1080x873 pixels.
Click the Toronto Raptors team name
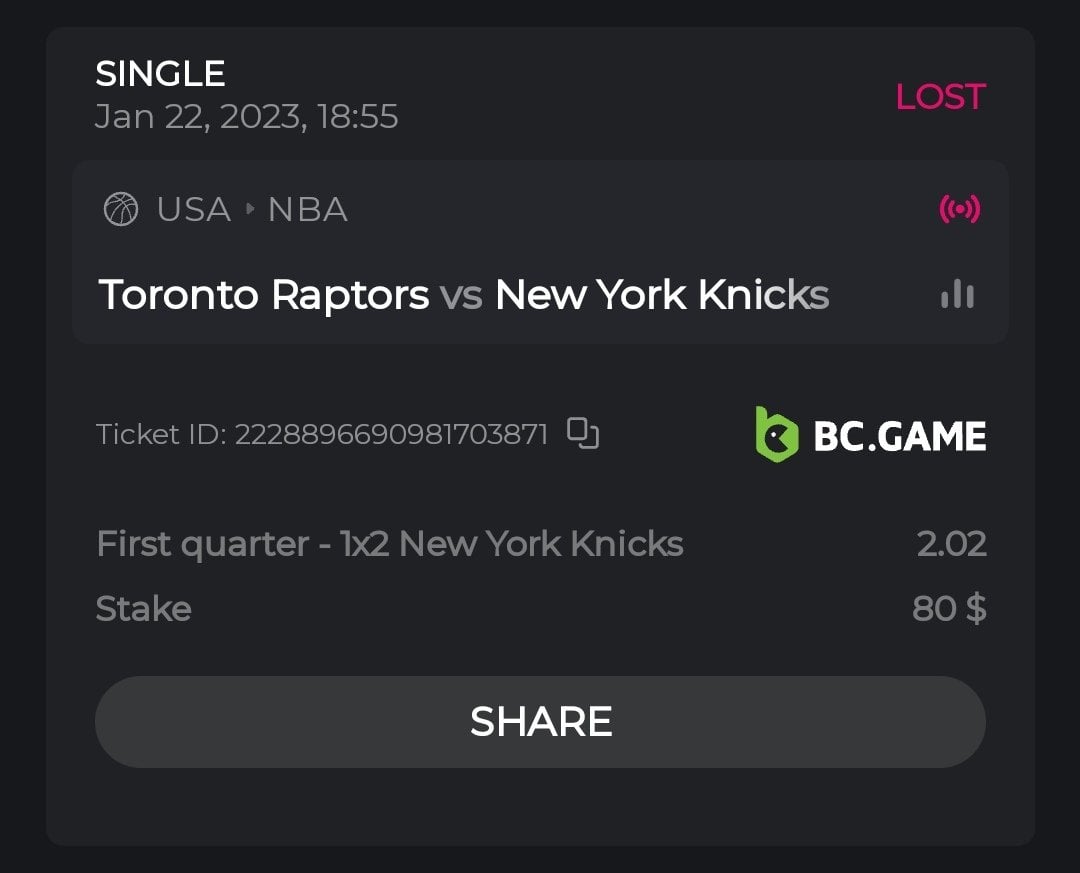264,295
